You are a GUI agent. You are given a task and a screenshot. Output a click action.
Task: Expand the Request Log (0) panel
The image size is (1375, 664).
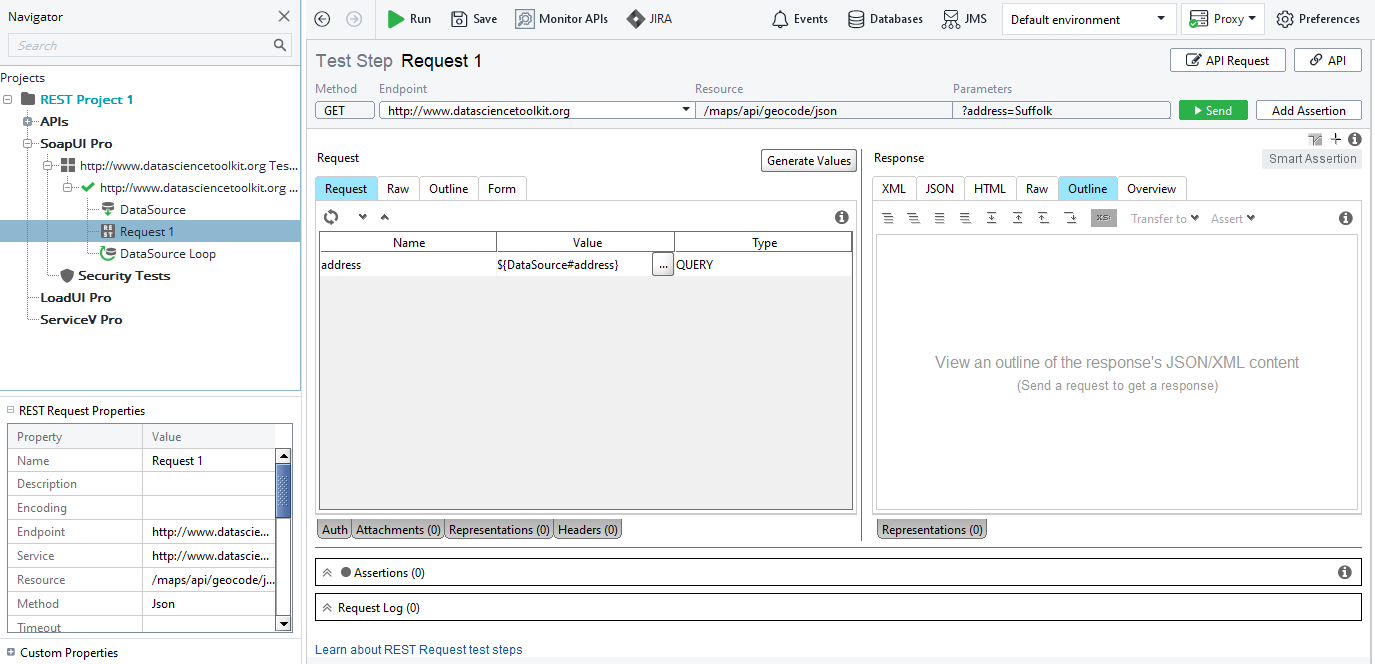[327, 608]
